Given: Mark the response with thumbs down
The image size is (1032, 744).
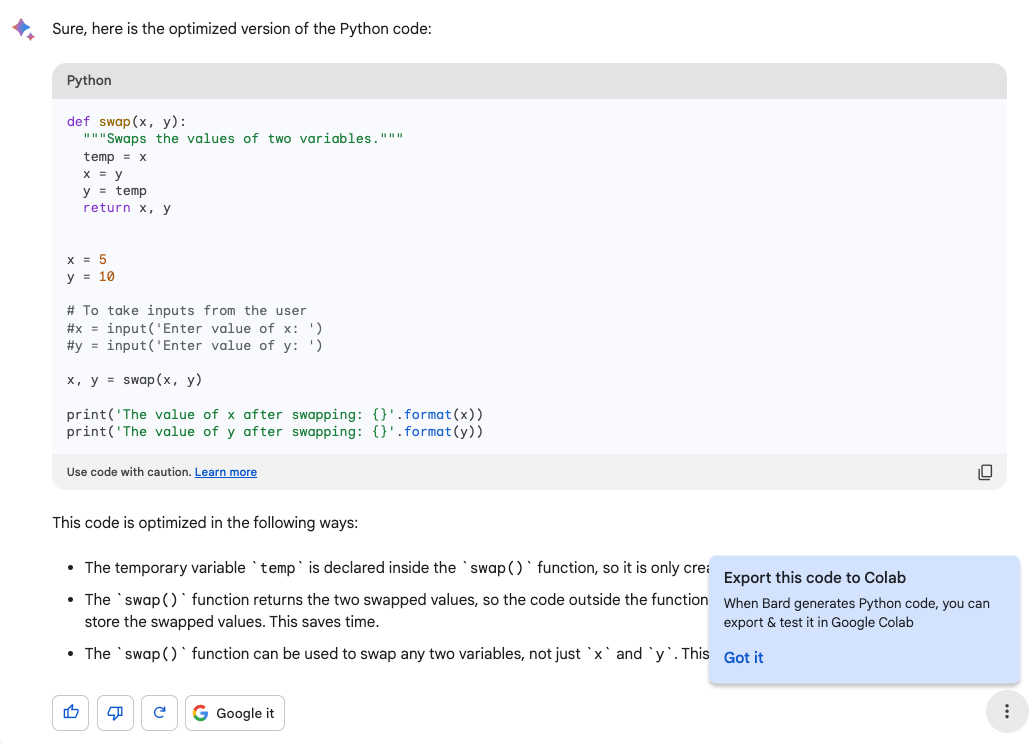Looking at the screenshot, I should pos(115,713).
